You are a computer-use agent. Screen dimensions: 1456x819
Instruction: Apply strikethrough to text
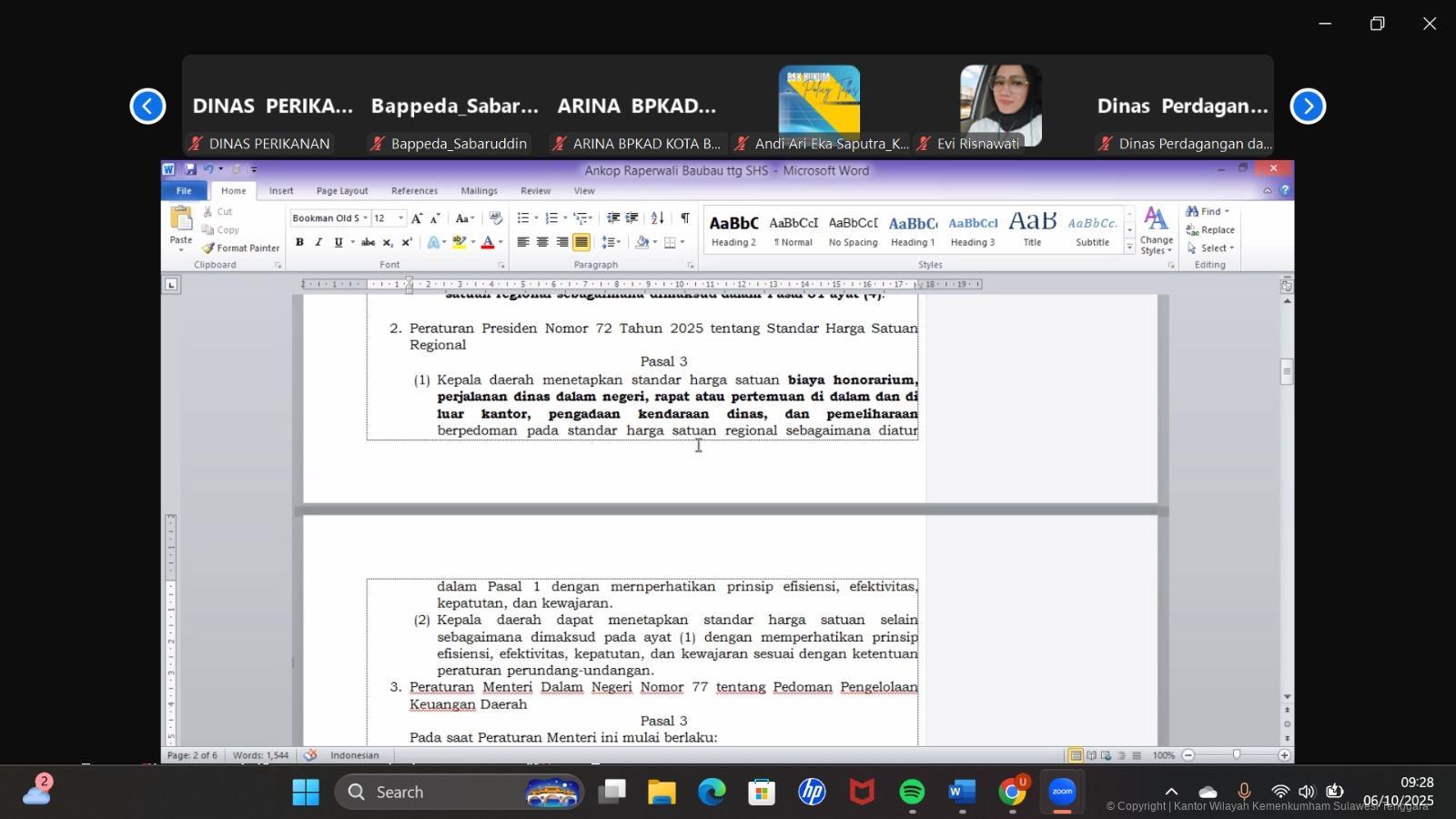[x=368, y=242]
